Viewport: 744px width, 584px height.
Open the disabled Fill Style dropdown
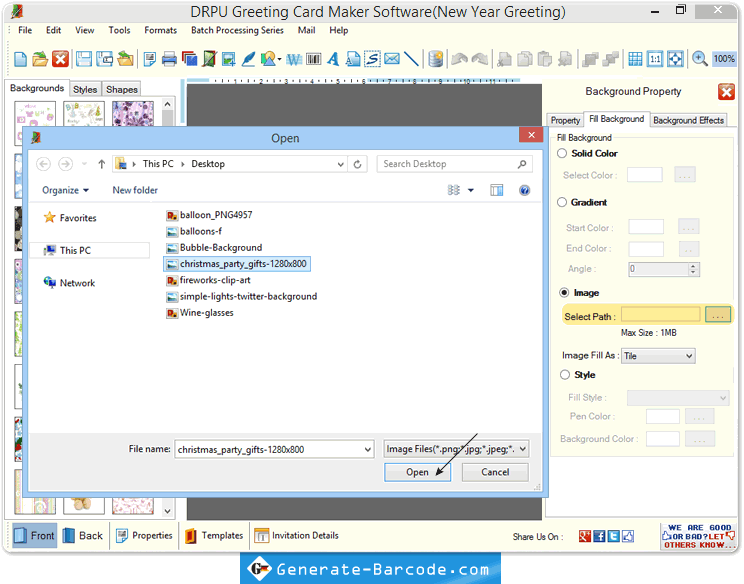(x=678, y=398)
